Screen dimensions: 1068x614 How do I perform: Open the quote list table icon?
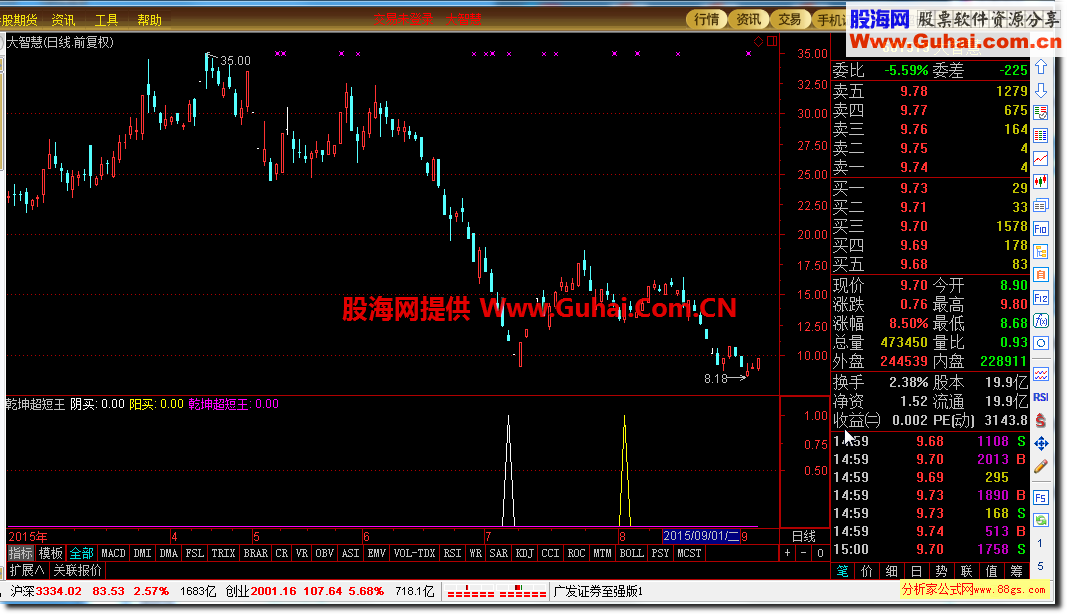coord(1041,135)
